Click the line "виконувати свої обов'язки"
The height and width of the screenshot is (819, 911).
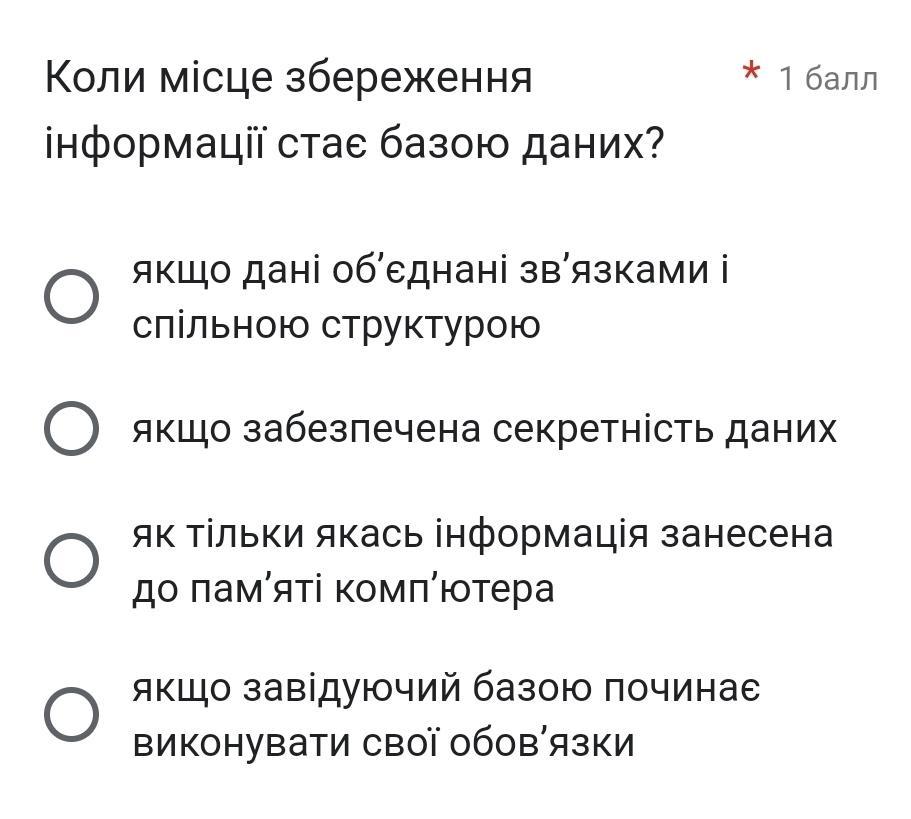[383, 743]
